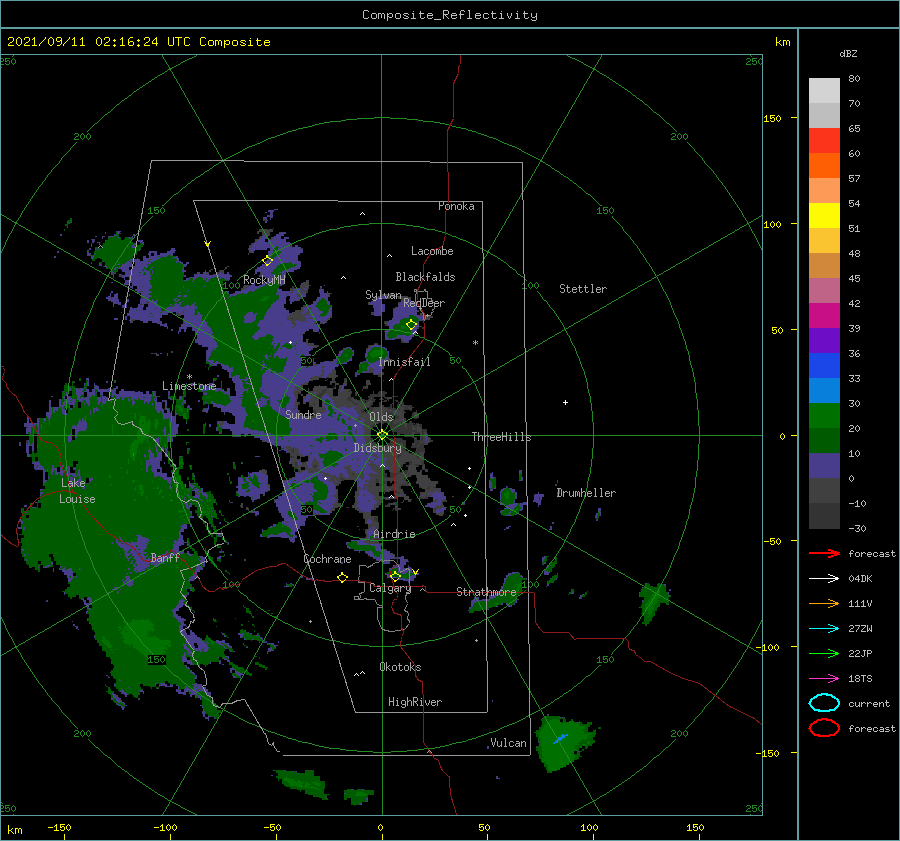Screen dimensions: 900x841
Task: Click the cyan 27ZW arrow icon
Action: (824, 629)
